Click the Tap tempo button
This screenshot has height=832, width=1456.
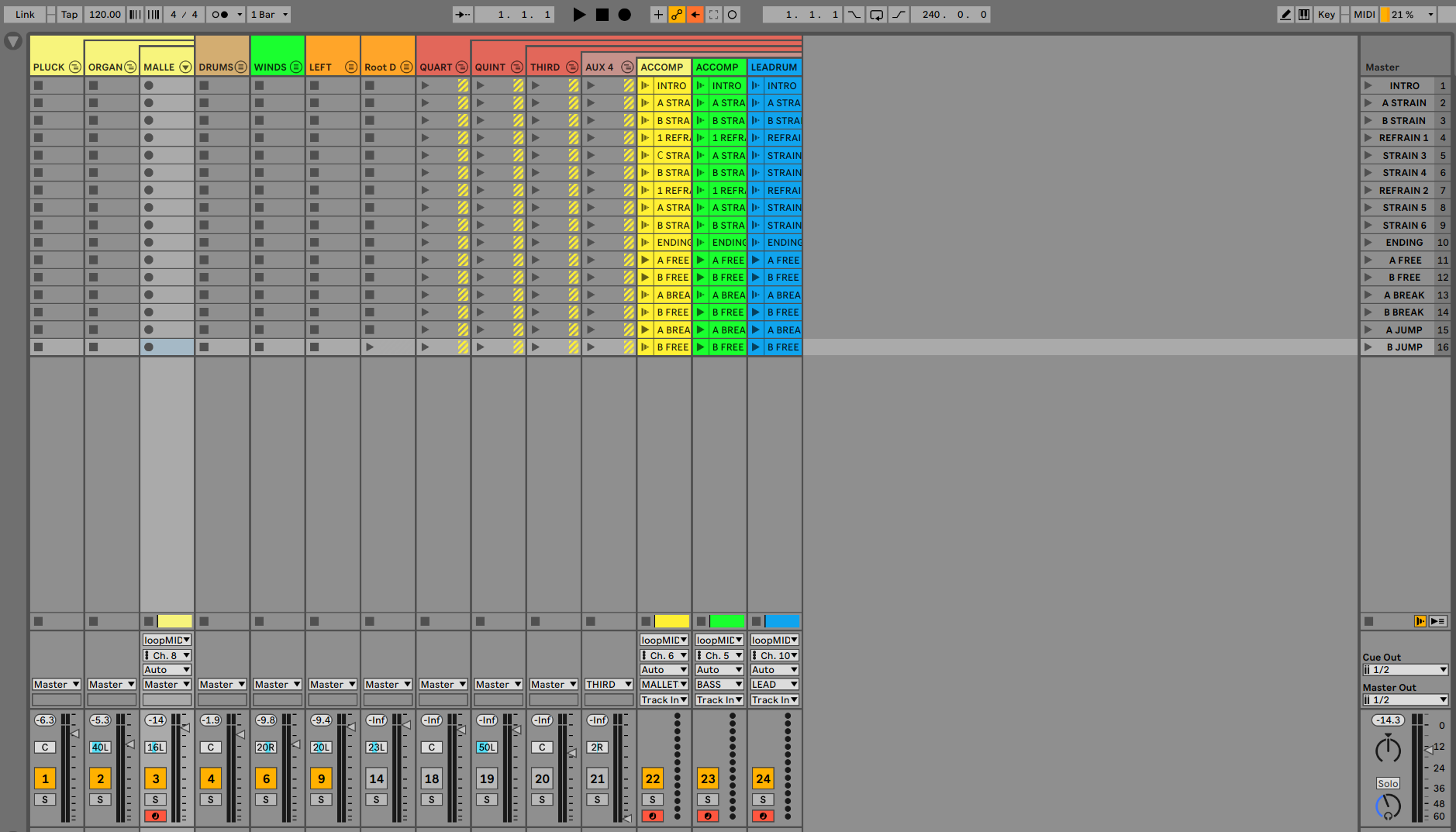[69, 15]
